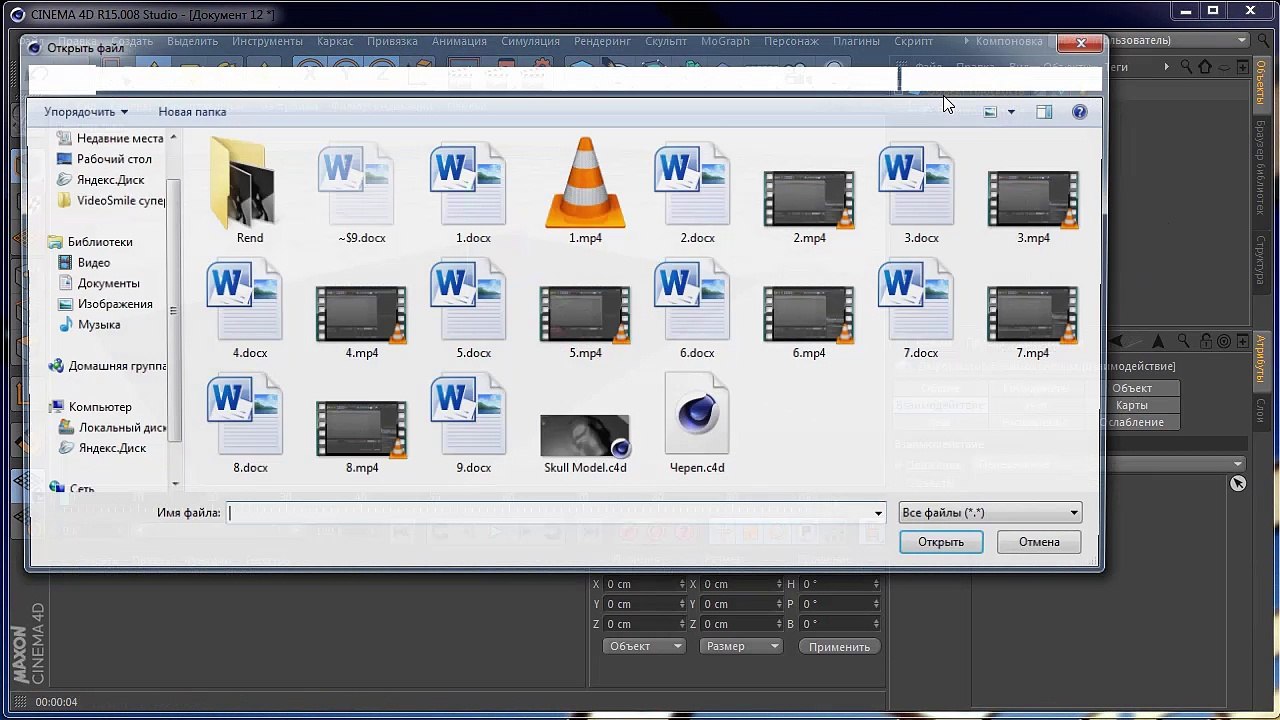Click the Attribute manager lock icon
1280x720 pixels.
pyautogui.click(x=1205, y=342)
